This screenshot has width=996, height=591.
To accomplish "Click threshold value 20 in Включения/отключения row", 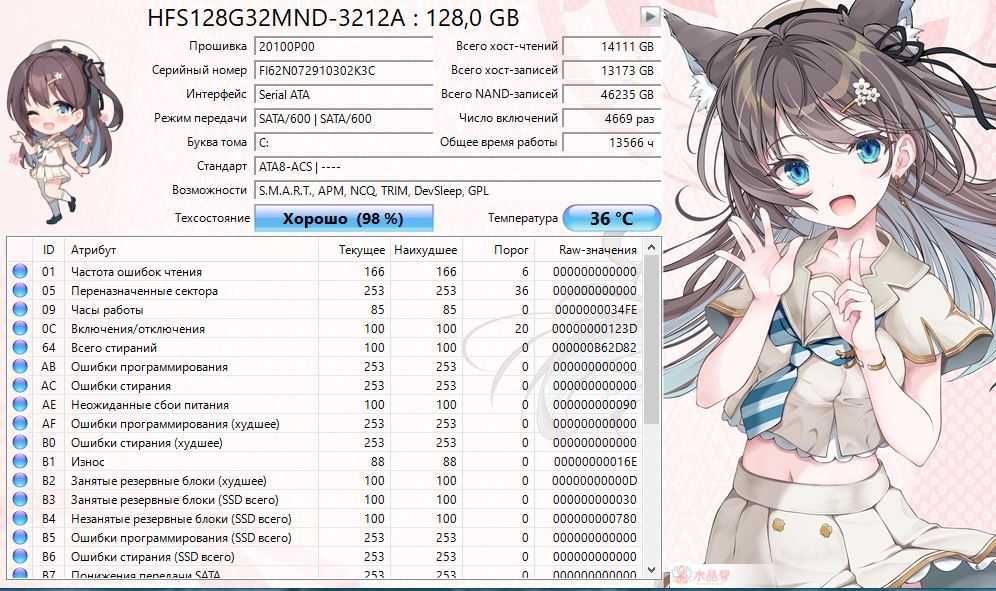I will tap(522, 329).
